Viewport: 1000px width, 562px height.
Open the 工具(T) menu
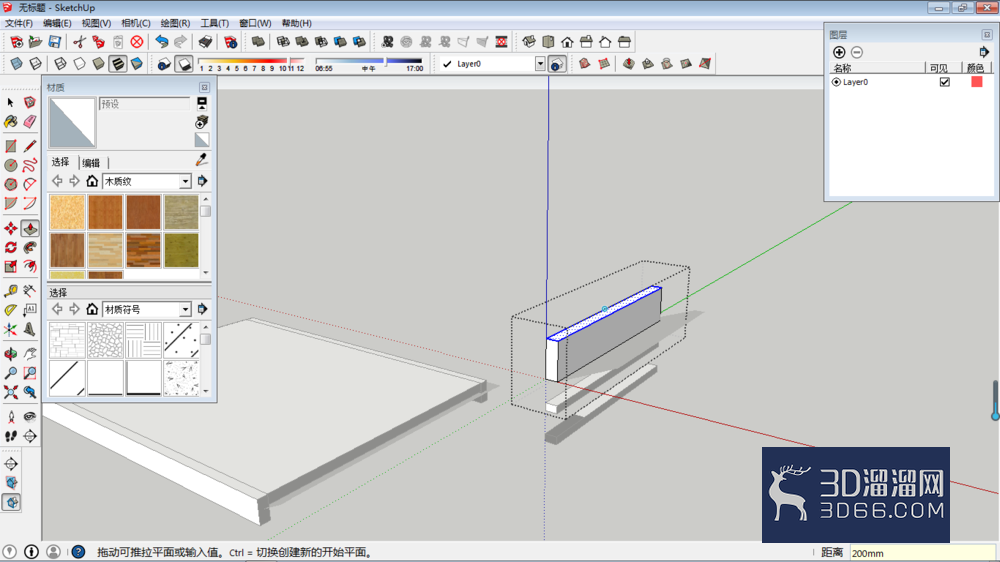click(214, 23)
